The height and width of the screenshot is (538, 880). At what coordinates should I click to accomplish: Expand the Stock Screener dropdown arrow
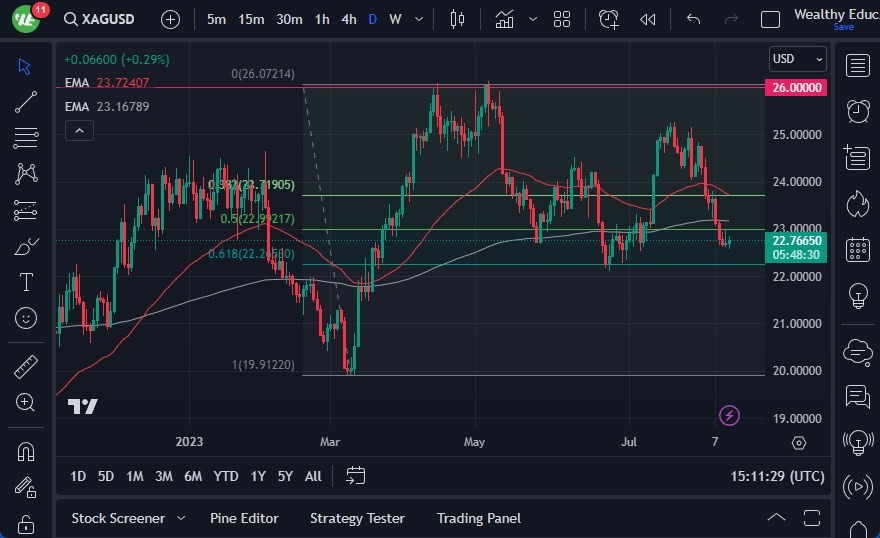coord(181,518)
